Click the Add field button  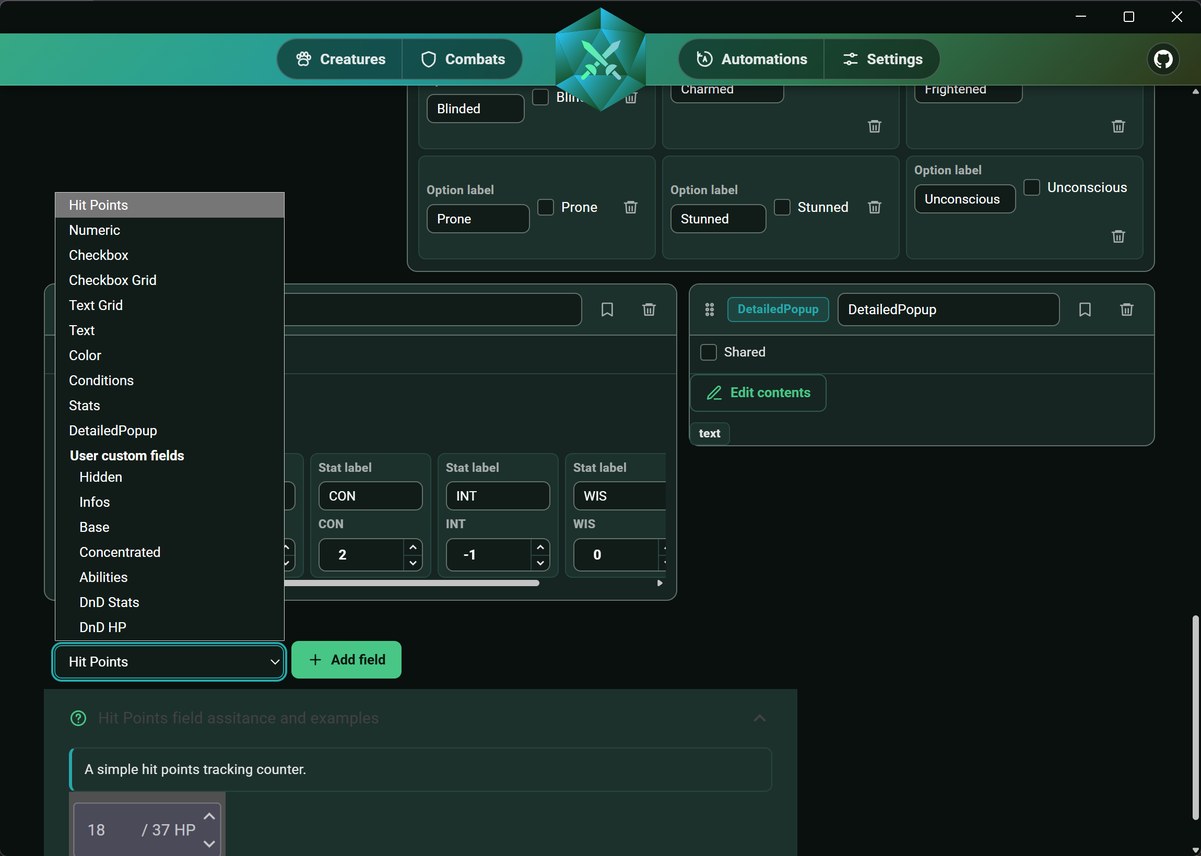click(x=346, y=660)
